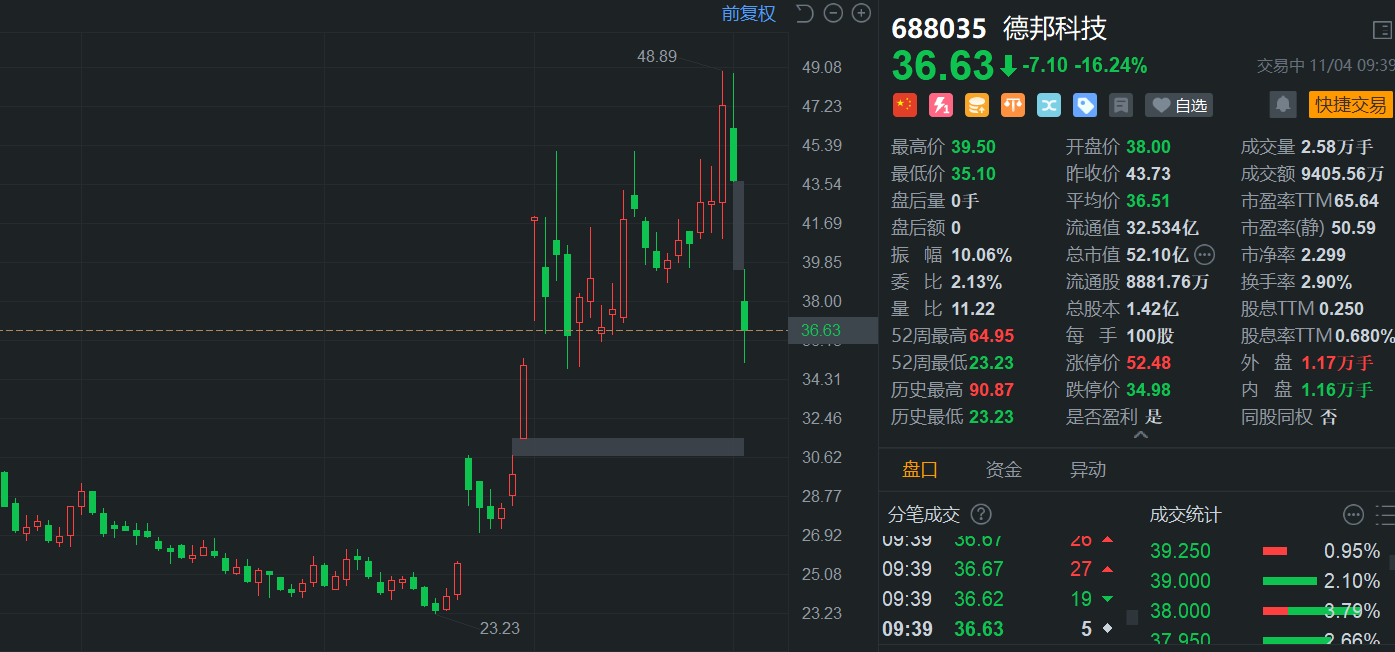Click the 39.250 volume distribution bar
Image resolution: width=1395 pixels, height=652 pixels.
1274,551
